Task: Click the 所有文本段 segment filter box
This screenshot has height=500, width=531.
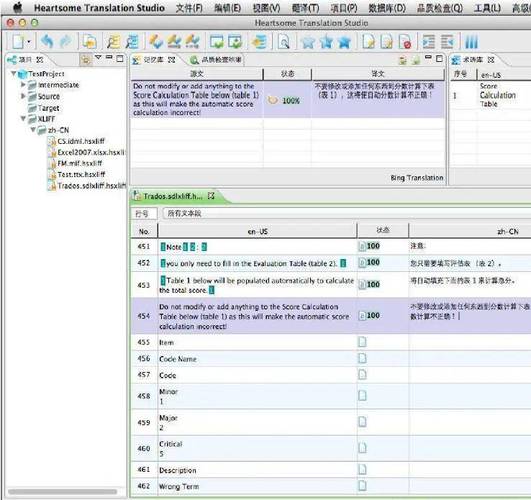Action: [x=347, y=213]
